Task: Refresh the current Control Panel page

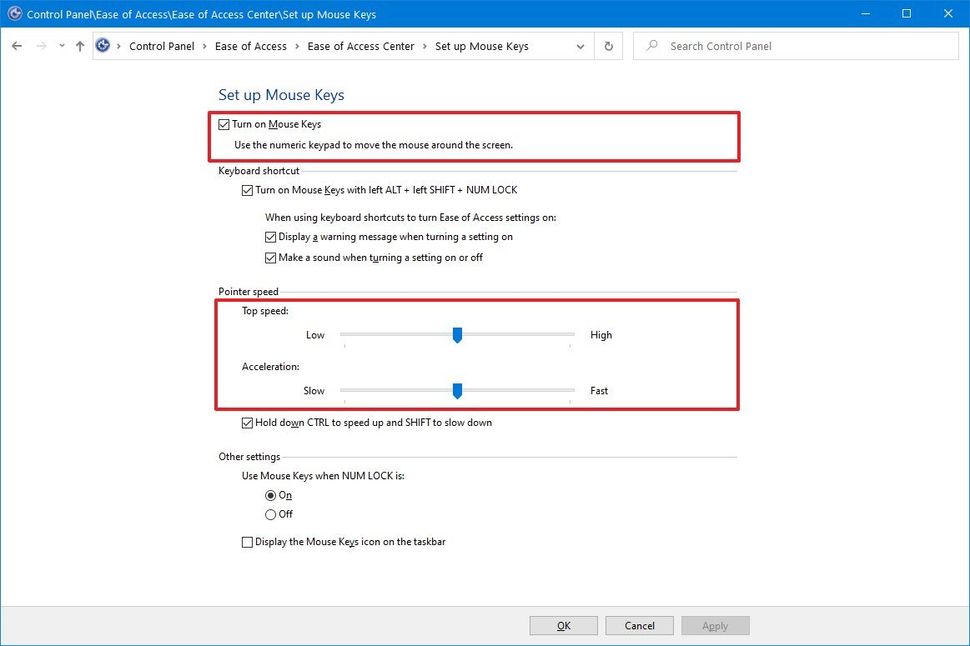Action: (608, 46)
